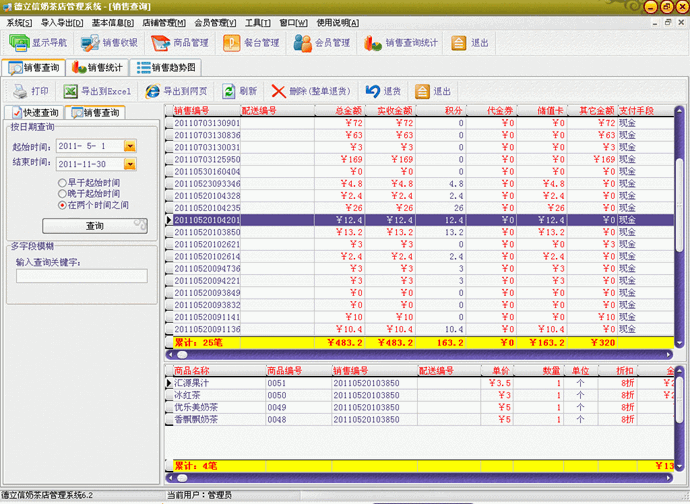Expand the 结束时间 date dropdown

coord(130,164)
